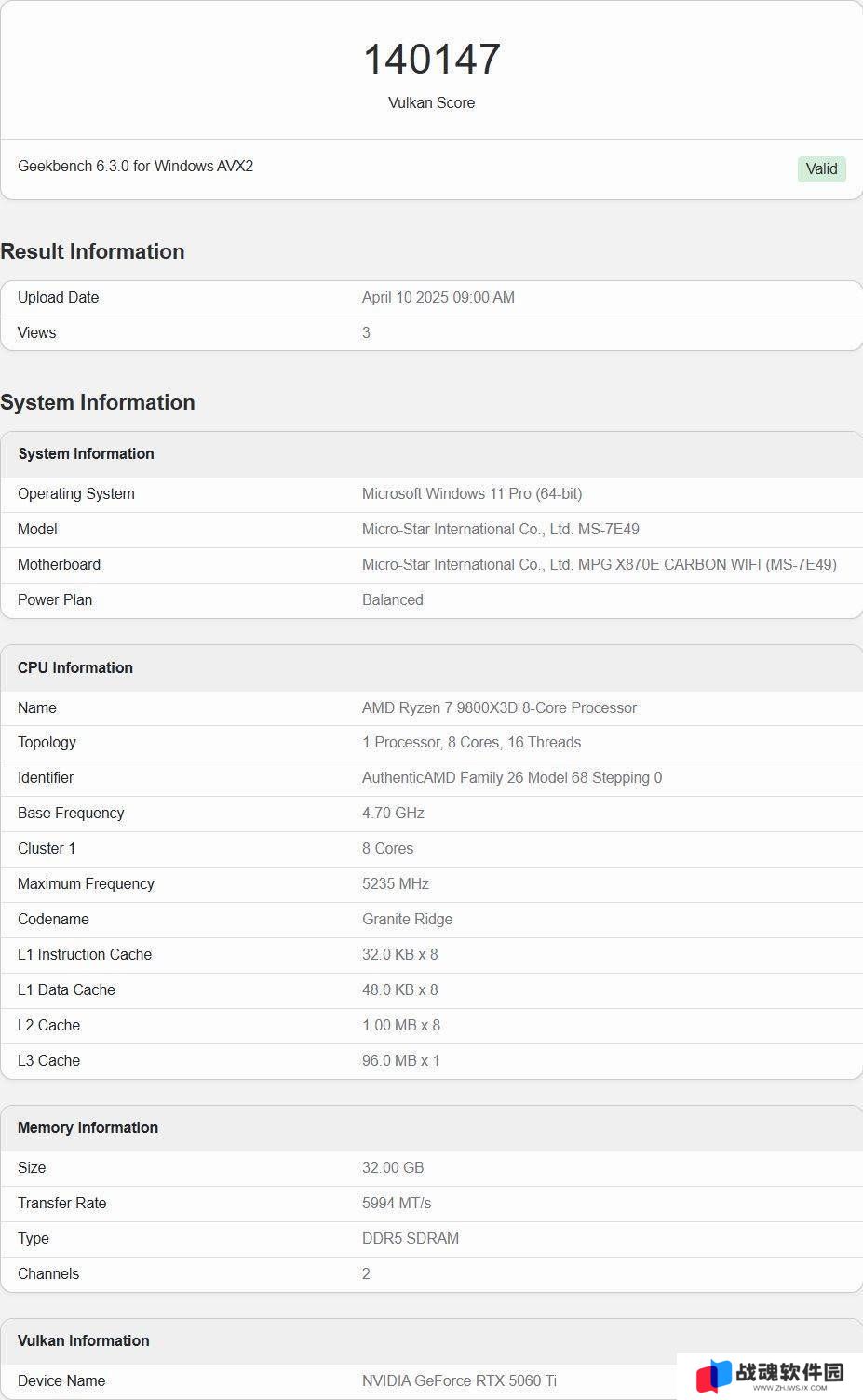Click the Views row label
This screenshot has width=863, height=1400.
pyautogui.click(x=36, y=332)
